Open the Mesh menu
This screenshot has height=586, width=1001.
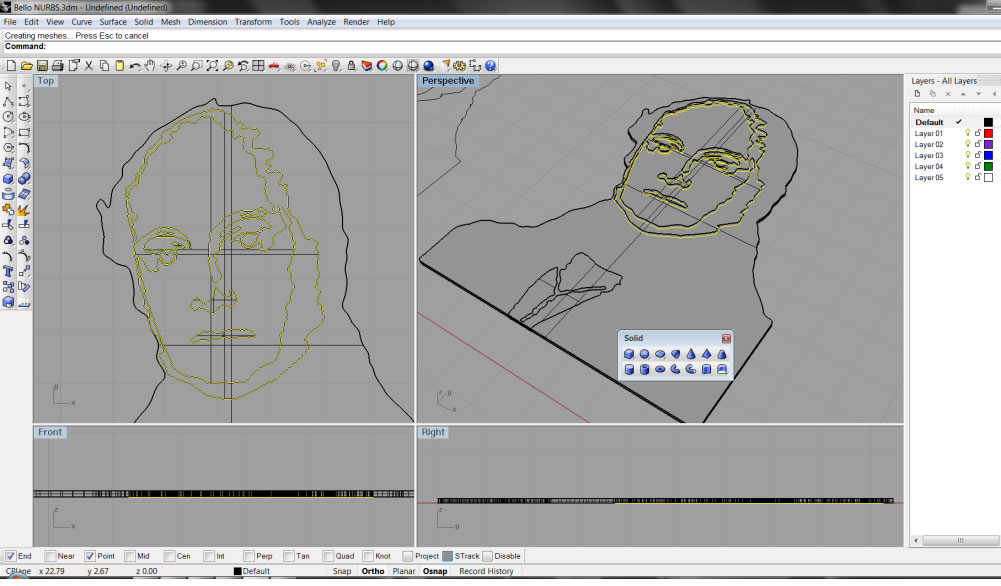[170, 22]
